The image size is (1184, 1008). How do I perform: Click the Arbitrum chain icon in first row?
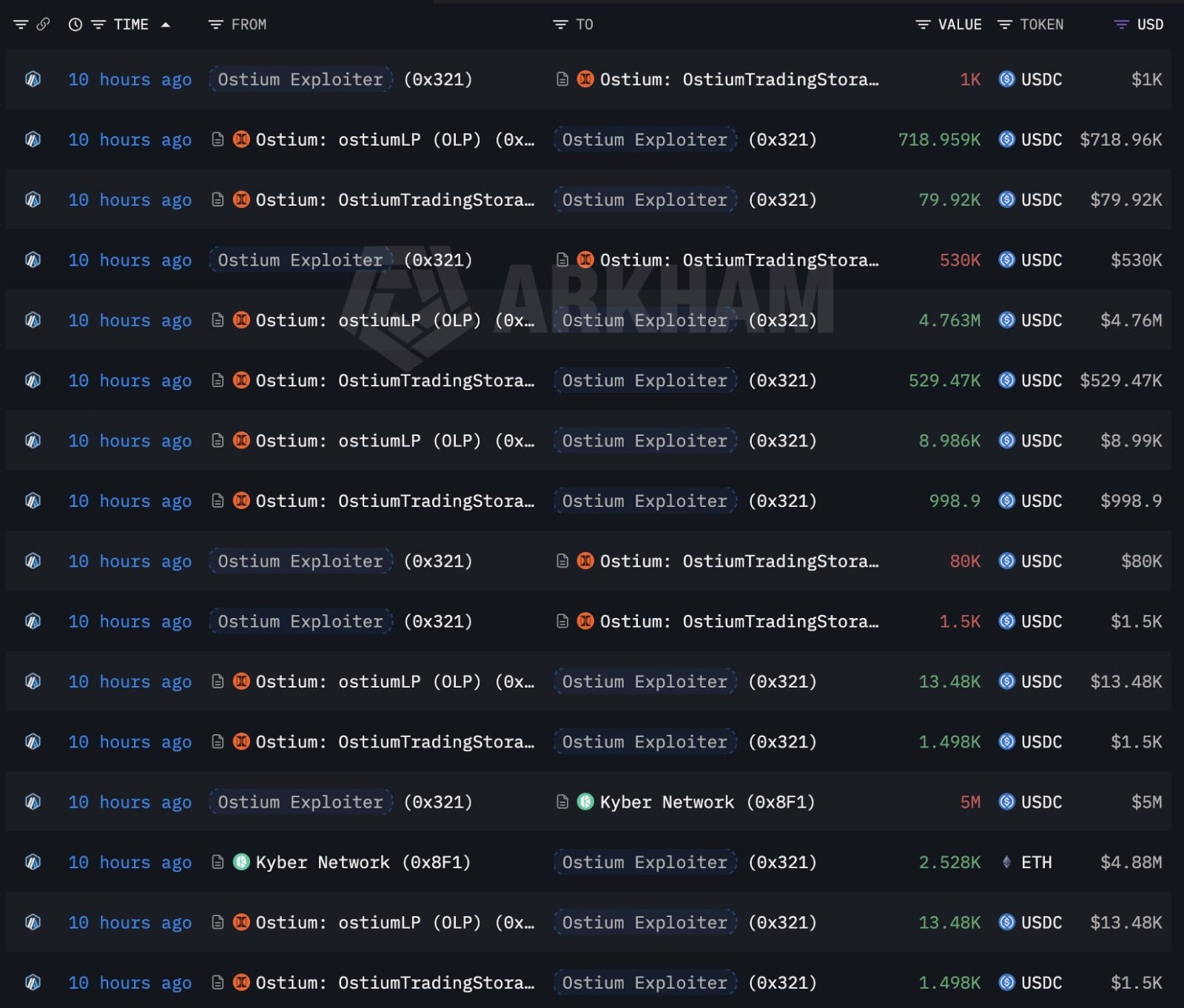point(33,79)
